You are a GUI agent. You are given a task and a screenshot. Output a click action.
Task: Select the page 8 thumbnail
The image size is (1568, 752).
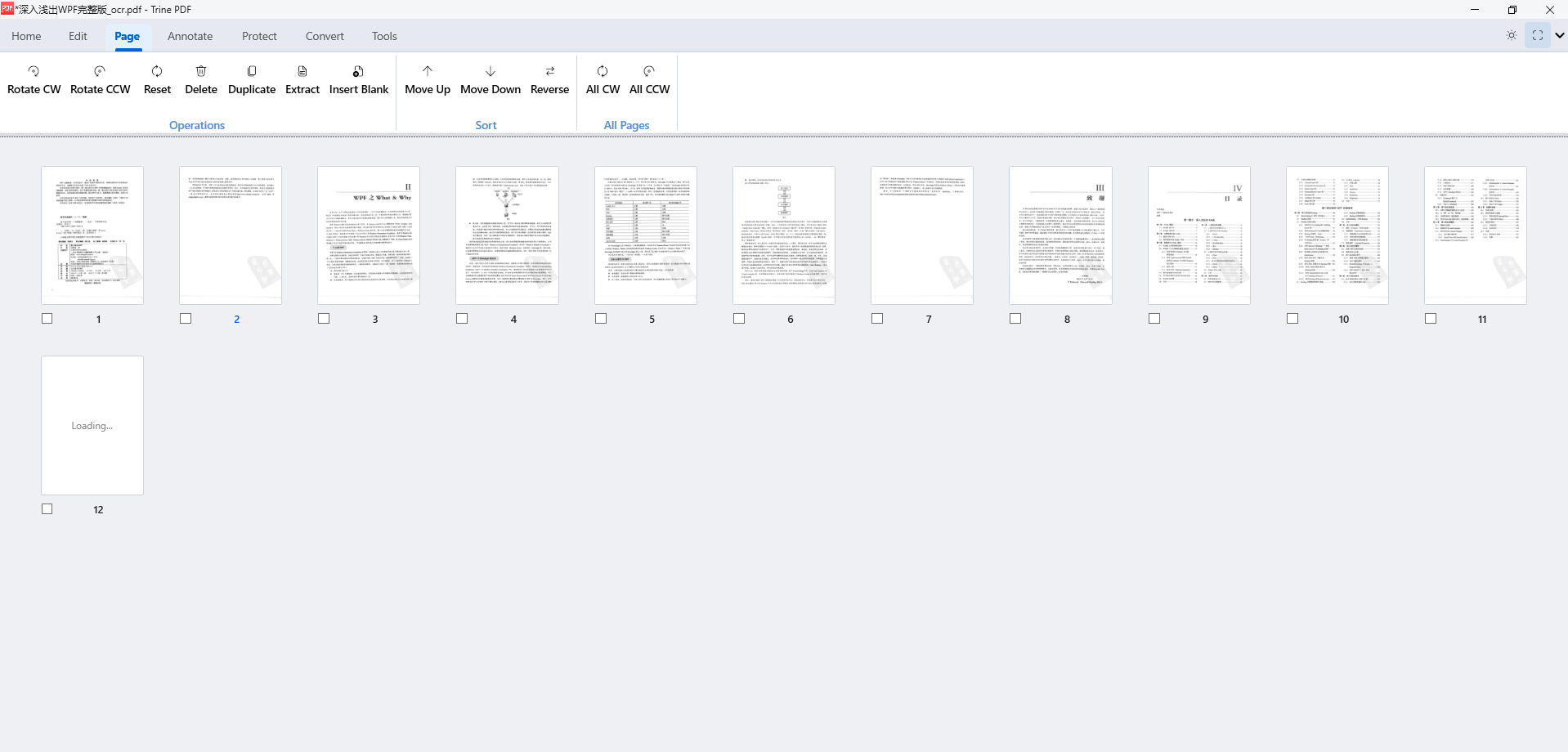[1060, 235]
